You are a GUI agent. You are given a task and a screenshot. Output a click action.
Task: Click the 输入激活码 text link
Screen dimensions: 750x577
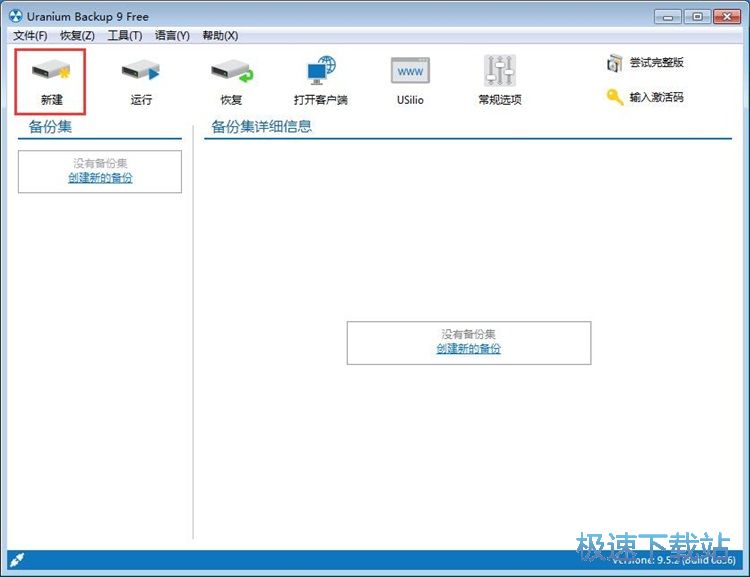656,97
